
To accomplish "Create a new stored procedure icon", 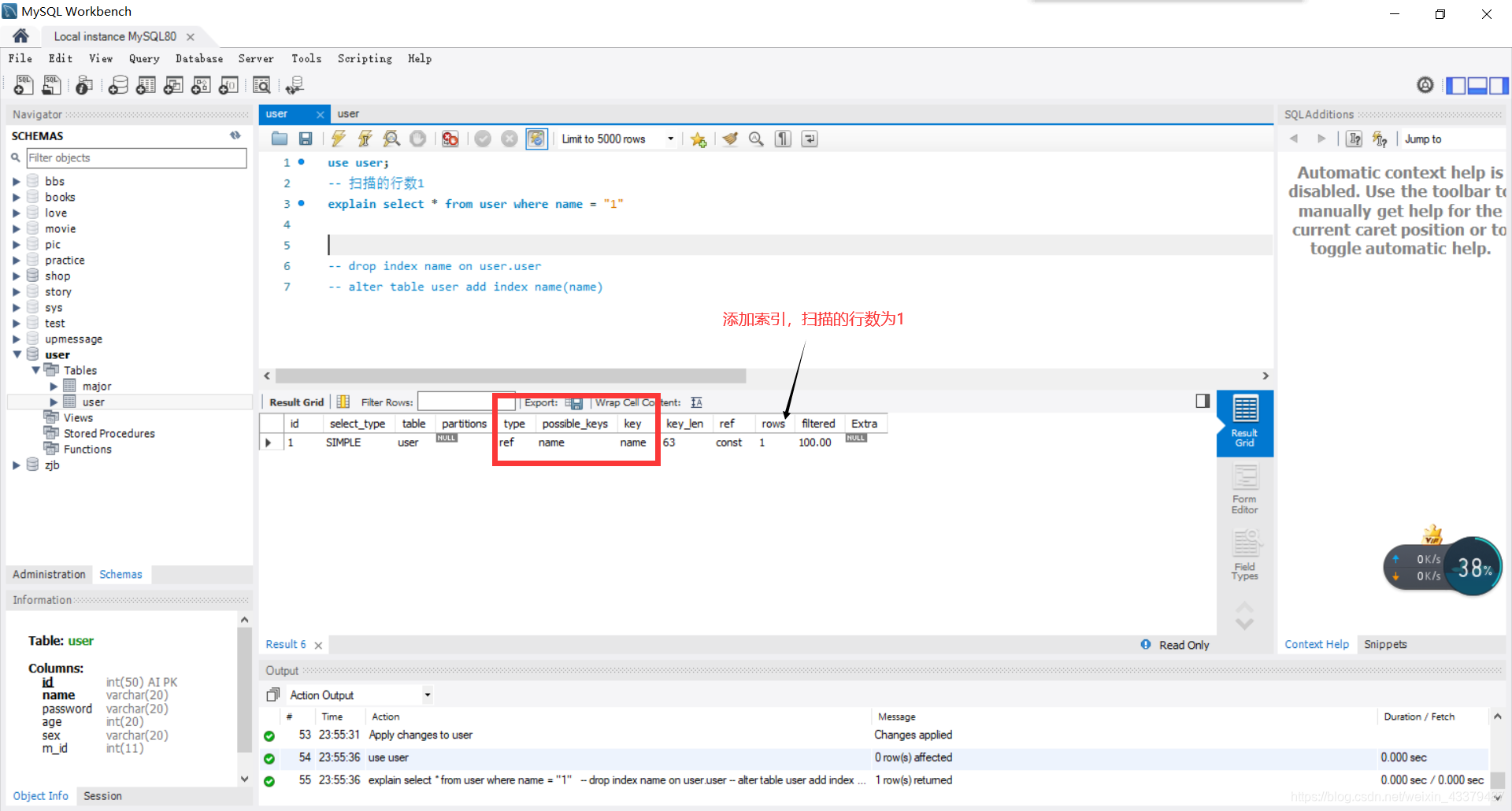I will click(x=201, y=85).
